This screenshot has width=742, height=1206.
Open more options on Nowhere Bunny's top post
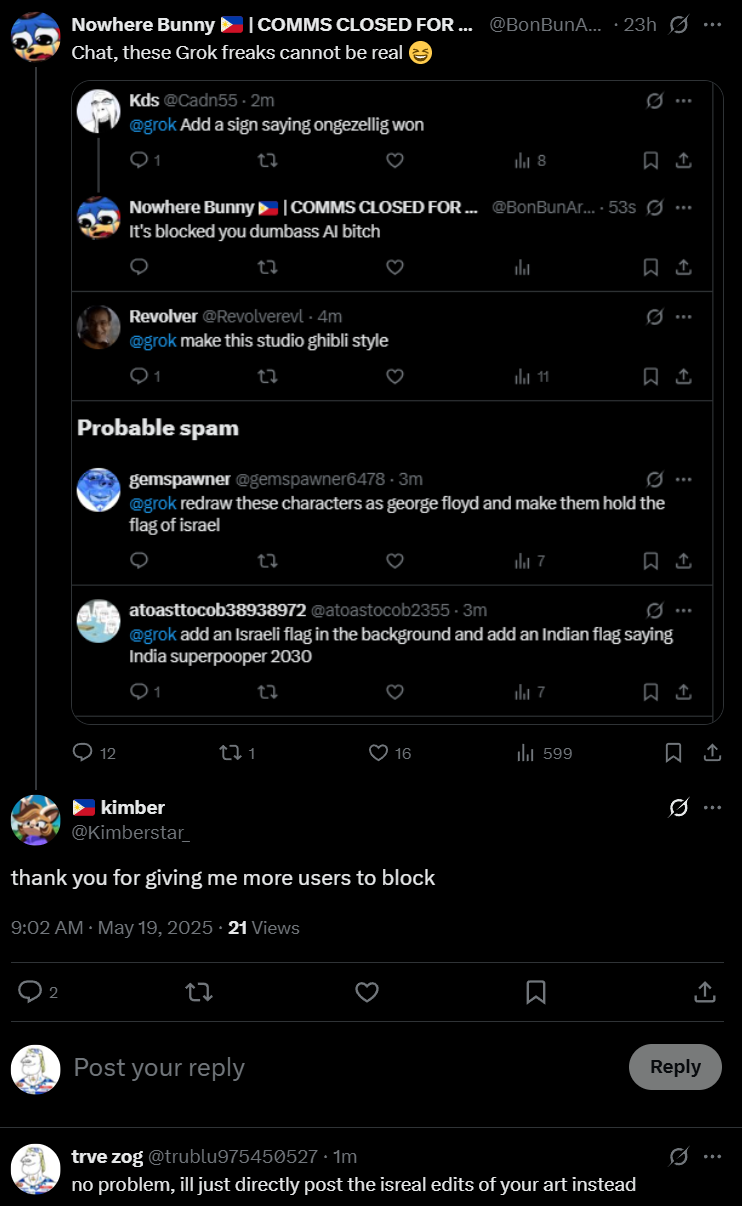click(712, 24)
